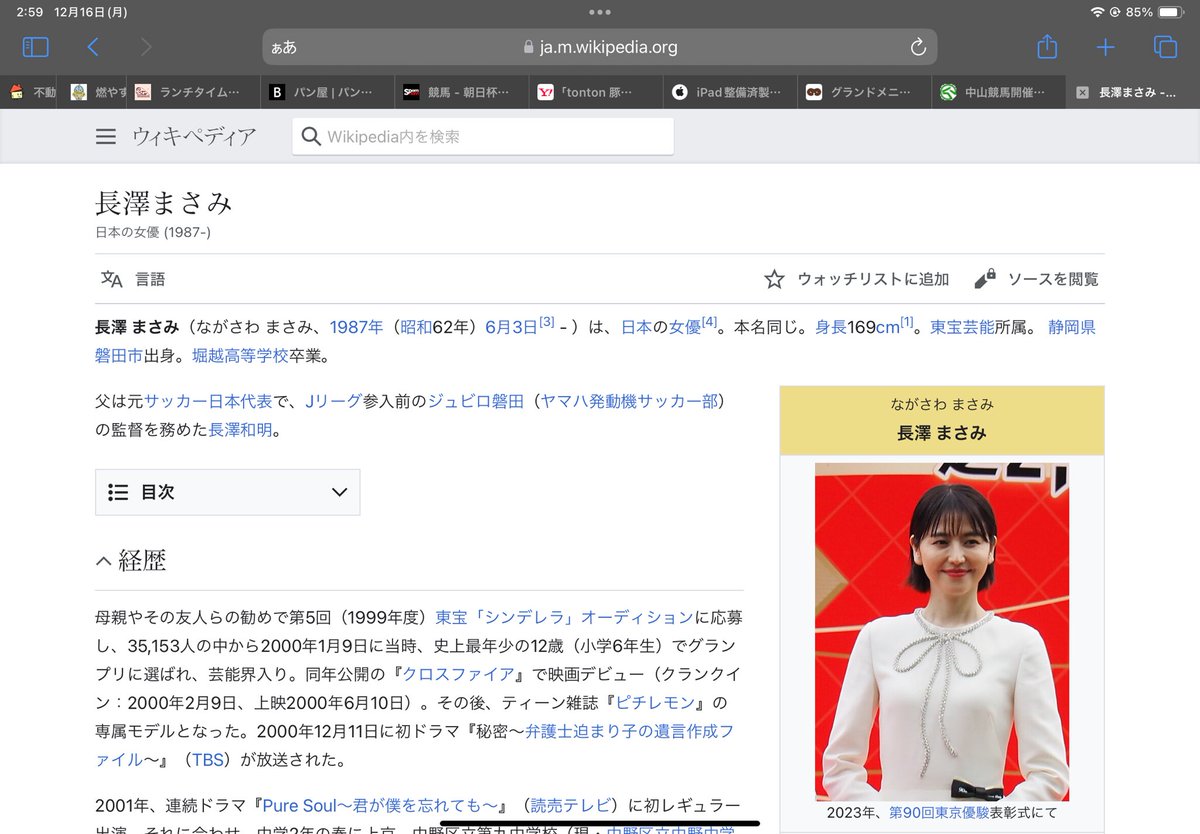The width and height of the screenshot is (1200, 834).
Task: Focus the Wikipedia内を検索 search box
Action: click(483, 137)
